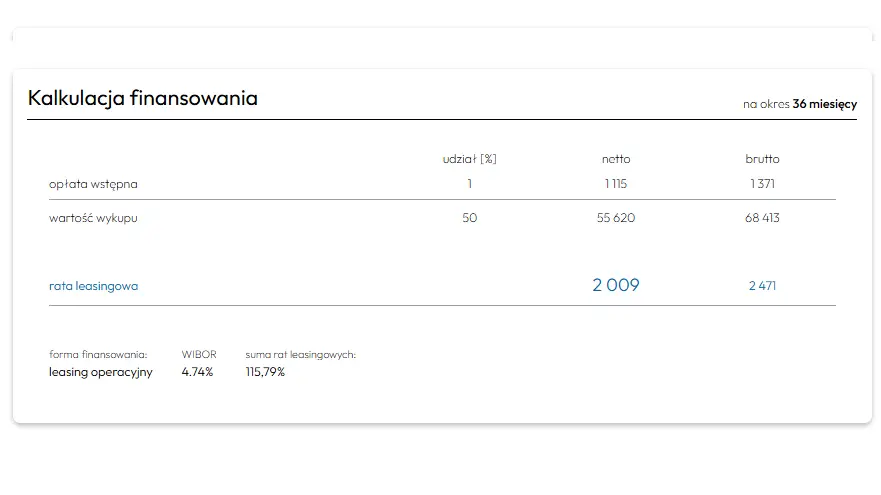881x495 pixels.
Task: Click the large netto installment 2 009
Action: (x=616, y=285)
